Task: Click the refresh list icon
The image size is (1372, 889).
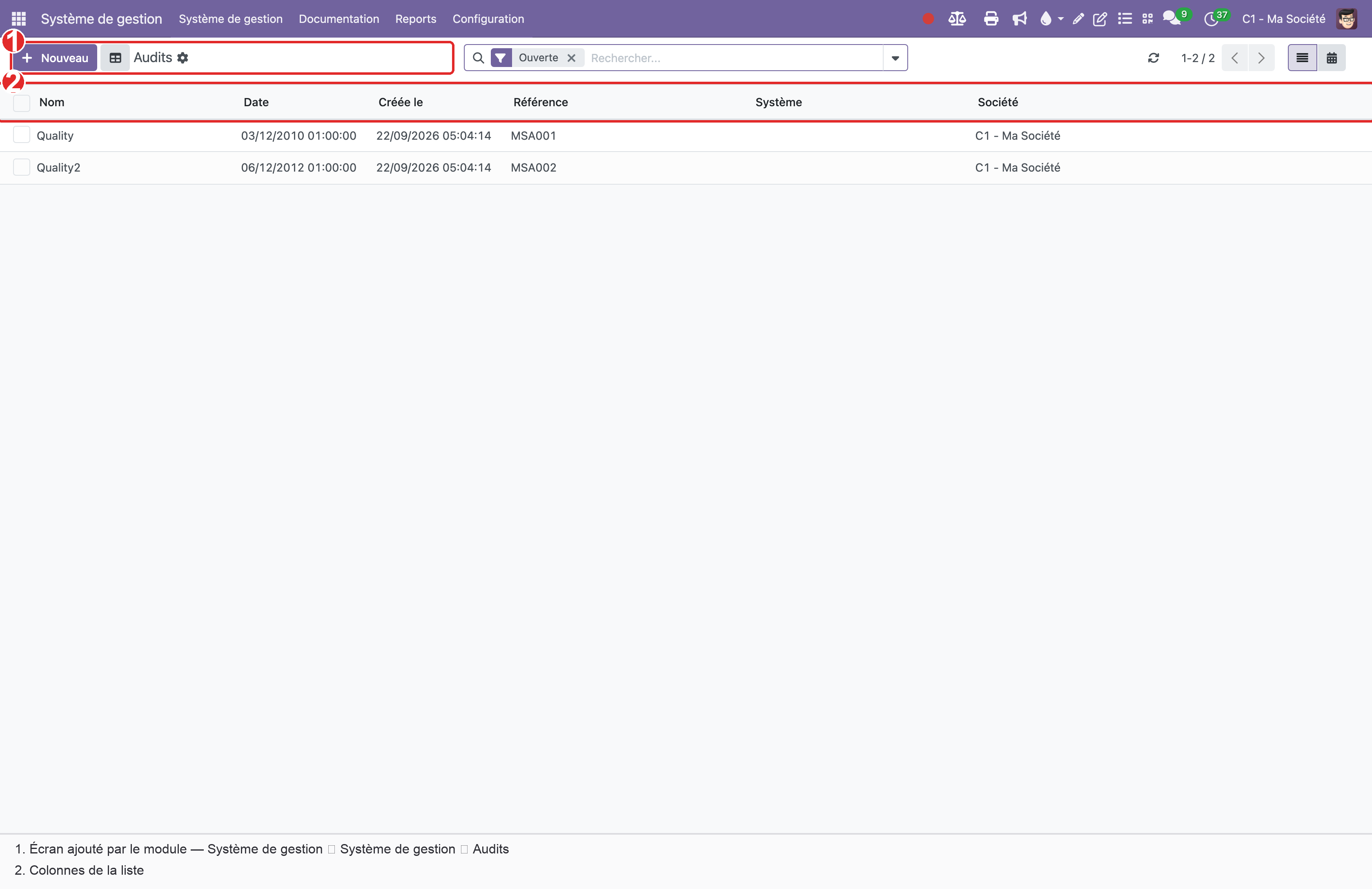Action: click(1153, 58)
